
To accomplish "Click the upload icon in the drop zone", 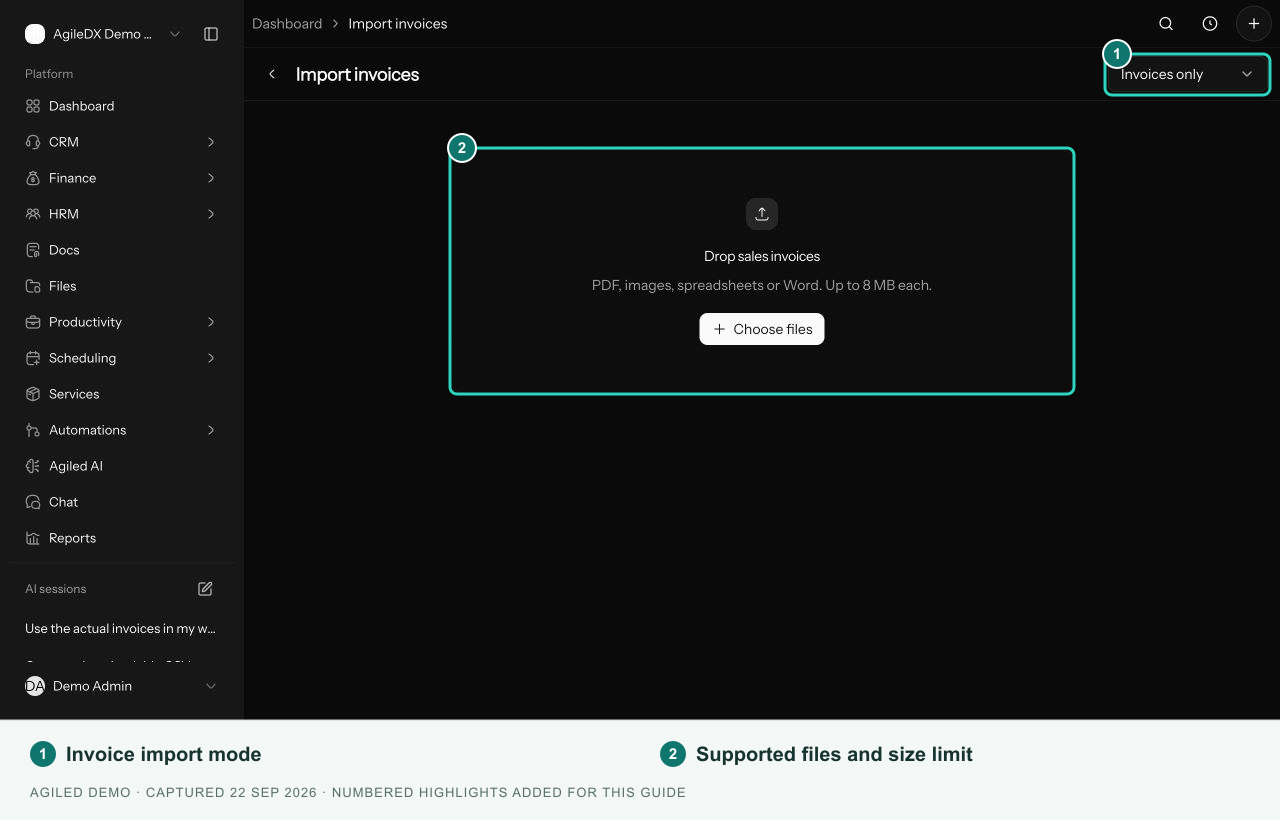I will point(762,214).
